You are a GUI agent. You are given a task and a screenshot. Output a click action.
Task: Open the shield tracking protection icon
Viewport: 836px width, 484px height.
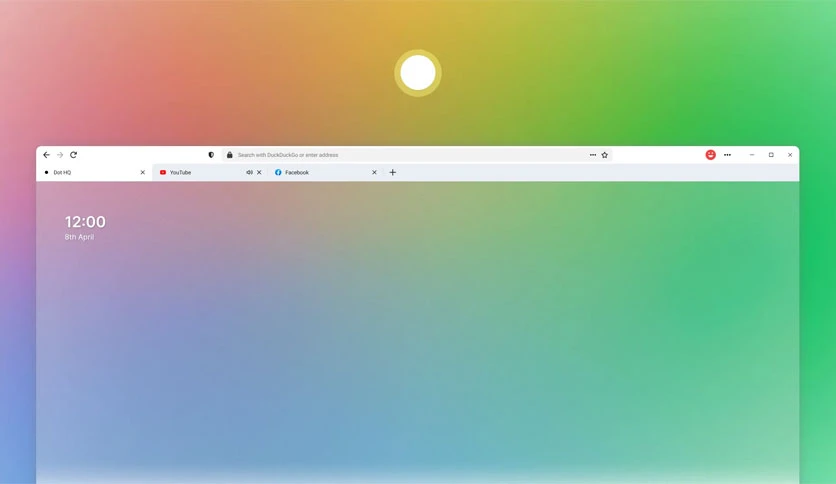tap(211, 155)
